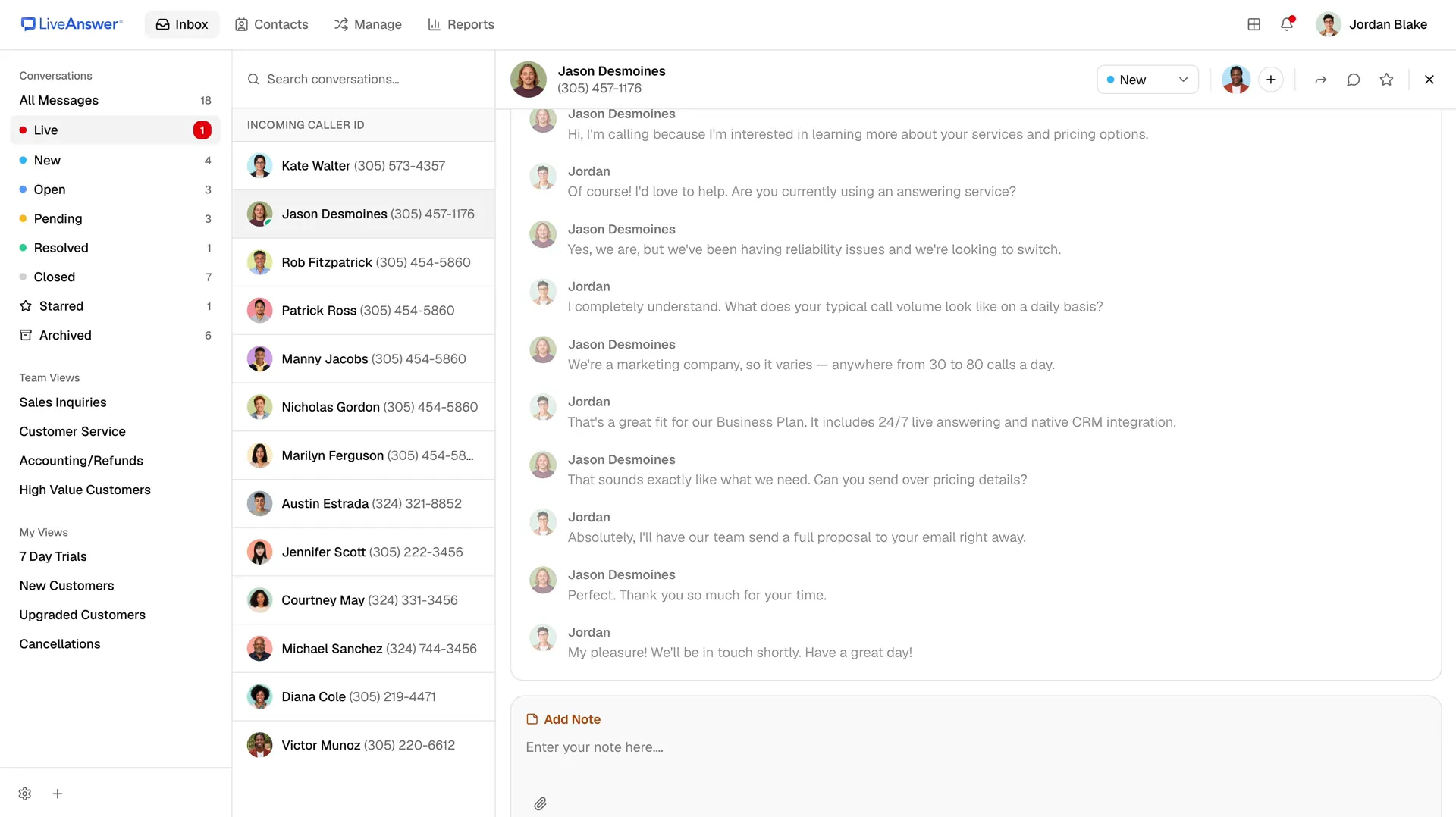Open Jordan Blake profile avatar
This screenshot has height=817, width=1456.
pyautogui.click(x=1328, y=24)
